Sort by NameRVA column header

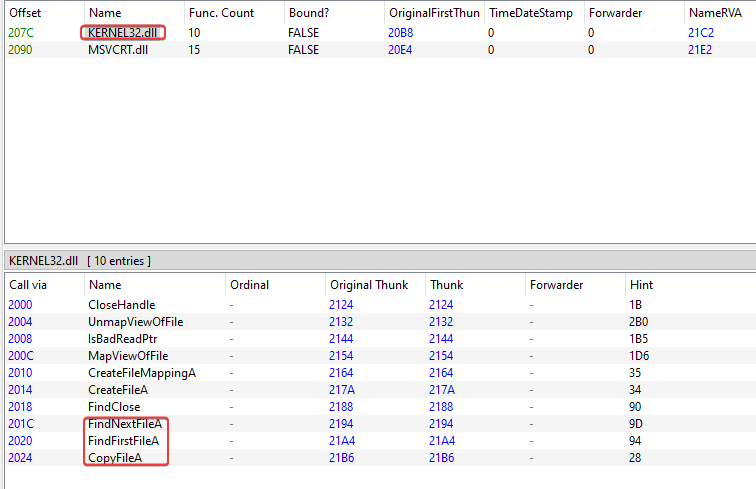[720, 13]
